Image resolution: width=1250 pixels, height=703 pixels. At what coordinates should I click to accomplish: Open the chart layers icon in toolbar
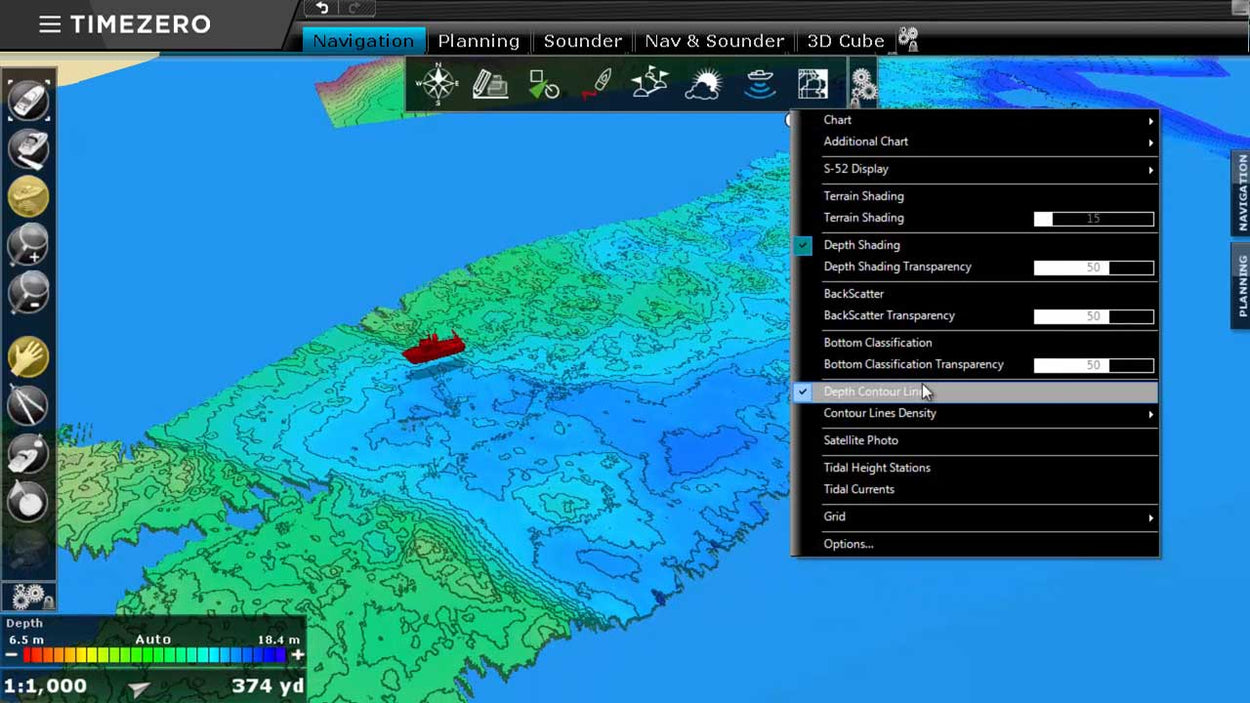pos(813,84)
